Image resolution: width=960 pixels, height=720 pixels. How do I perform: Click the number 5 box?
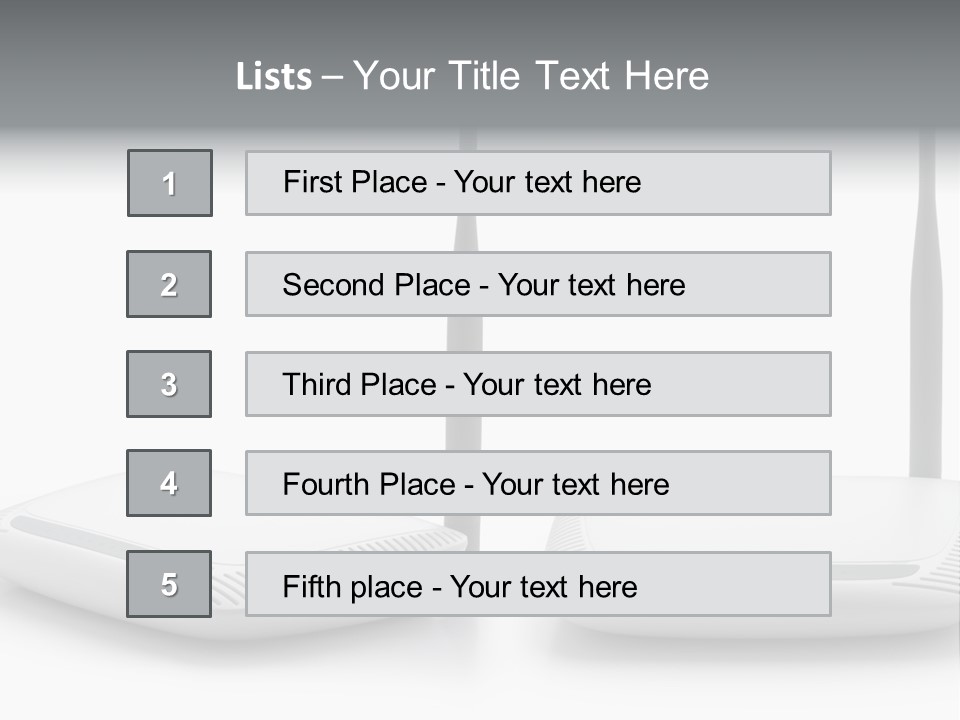[169, 584]
